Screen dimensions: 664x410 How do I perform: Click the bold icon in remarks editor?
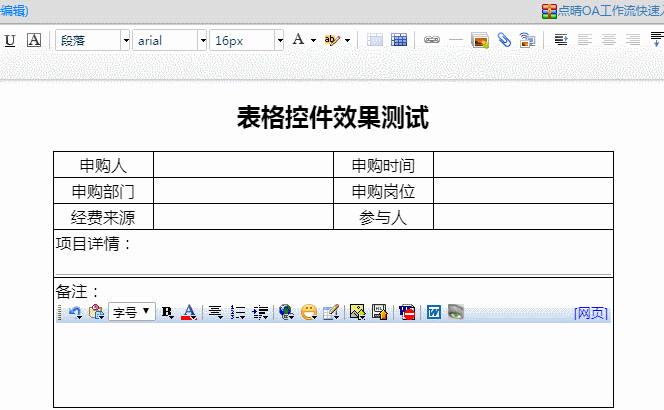(167, 312)
